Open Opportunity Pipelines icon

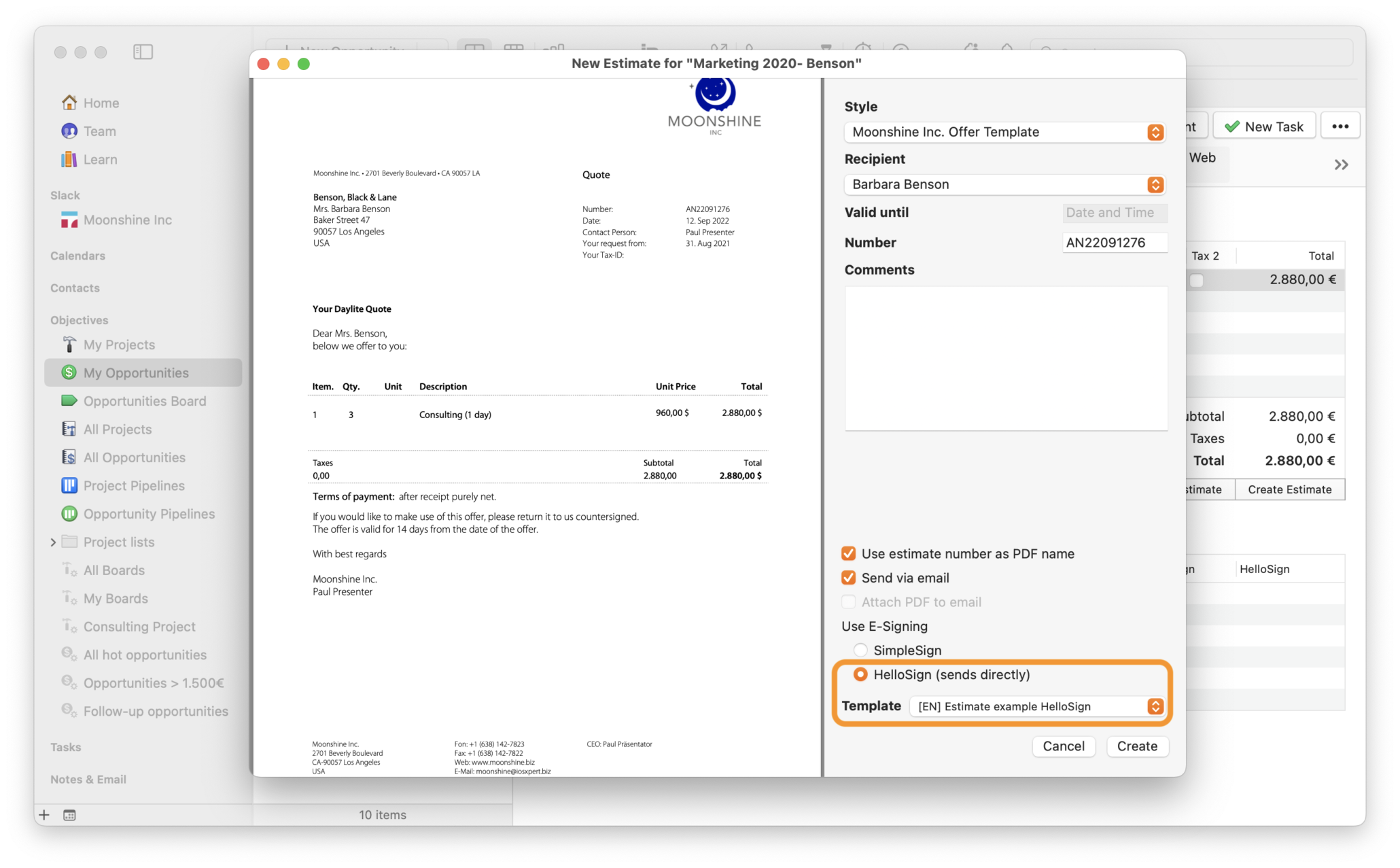coord(69,514)
